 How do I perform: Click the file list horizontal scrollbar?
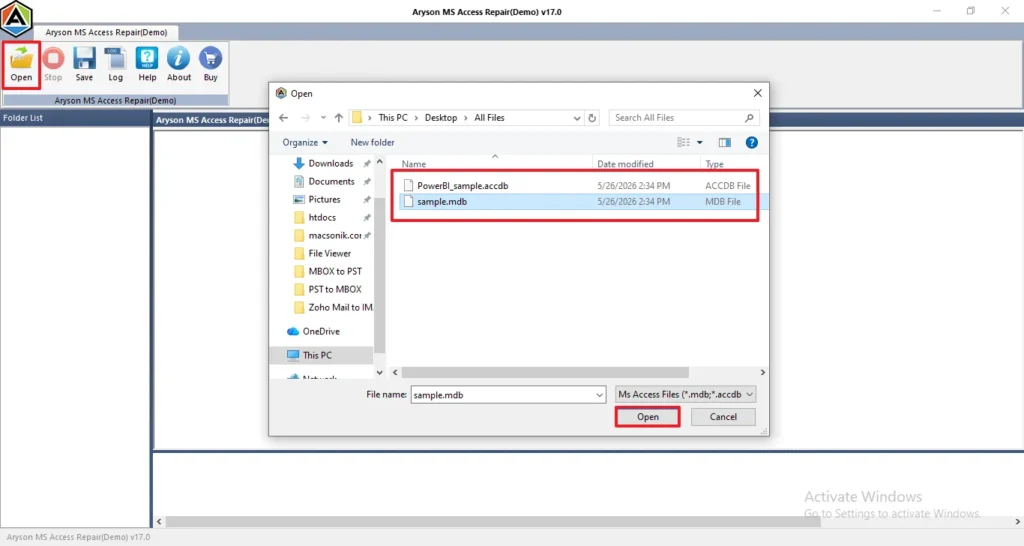545,372
